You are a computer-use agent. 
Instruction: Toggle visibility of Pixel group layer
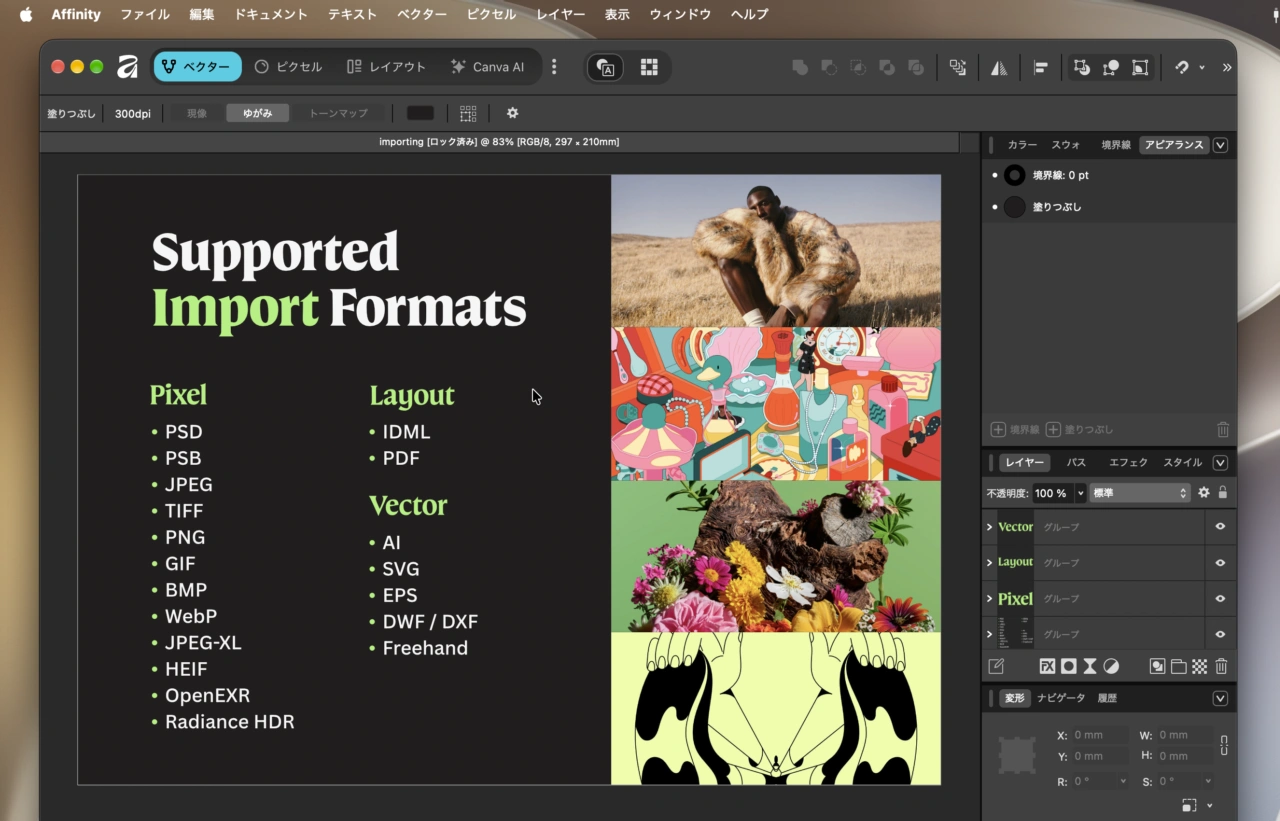1220,598
